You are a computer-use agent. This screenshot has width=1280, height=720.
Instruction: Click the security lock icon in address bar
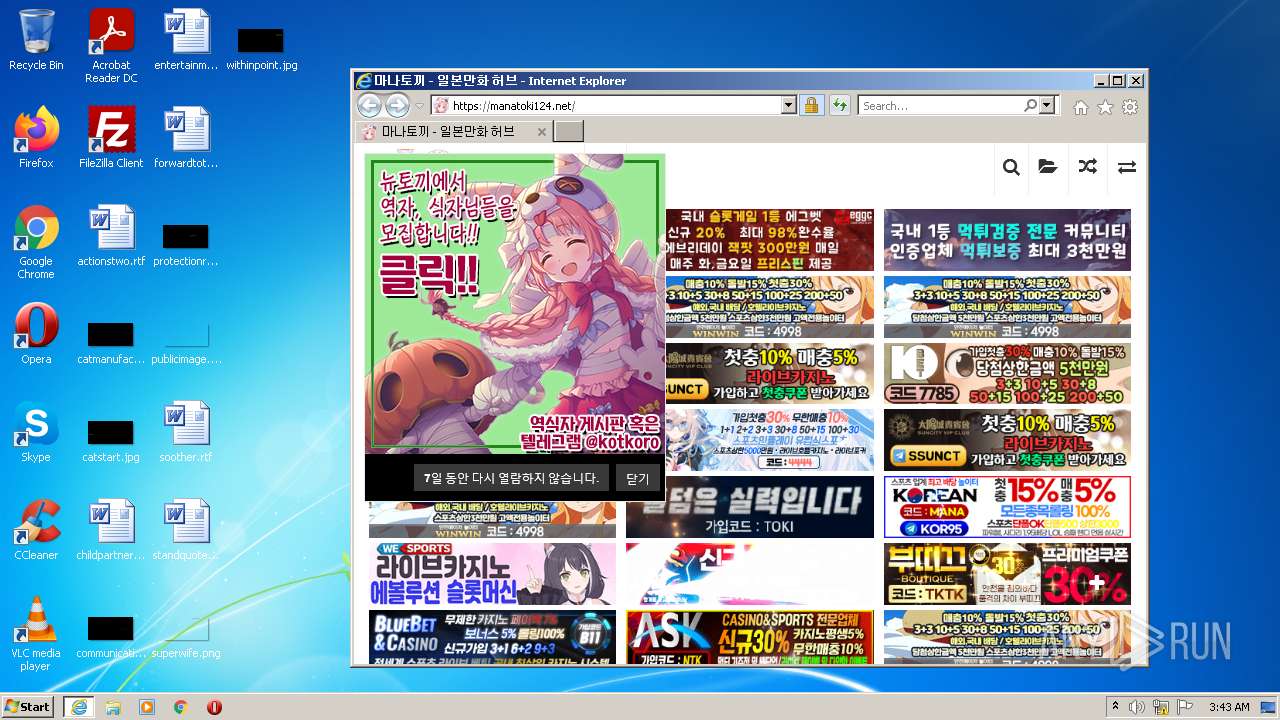click(x=811, y=105)
